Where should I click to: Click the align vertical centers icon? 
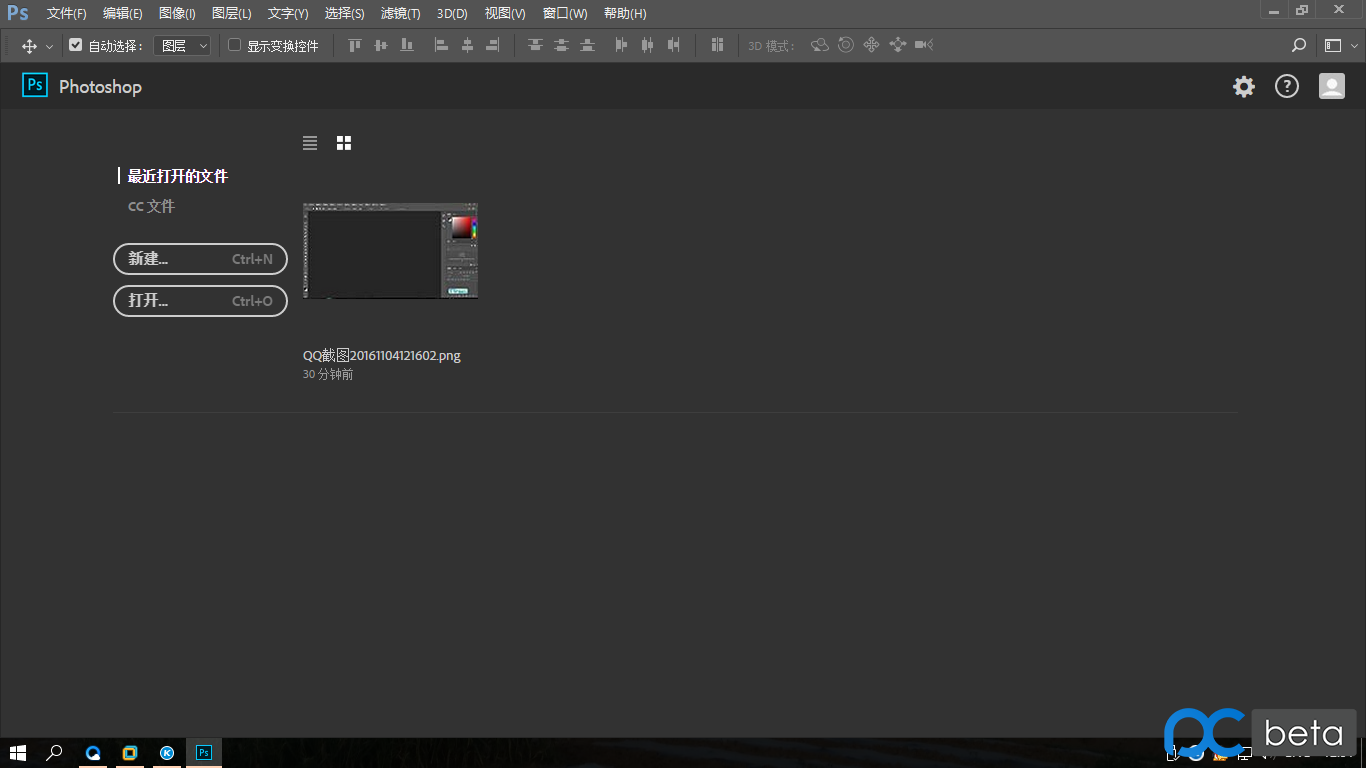point(380,45)
